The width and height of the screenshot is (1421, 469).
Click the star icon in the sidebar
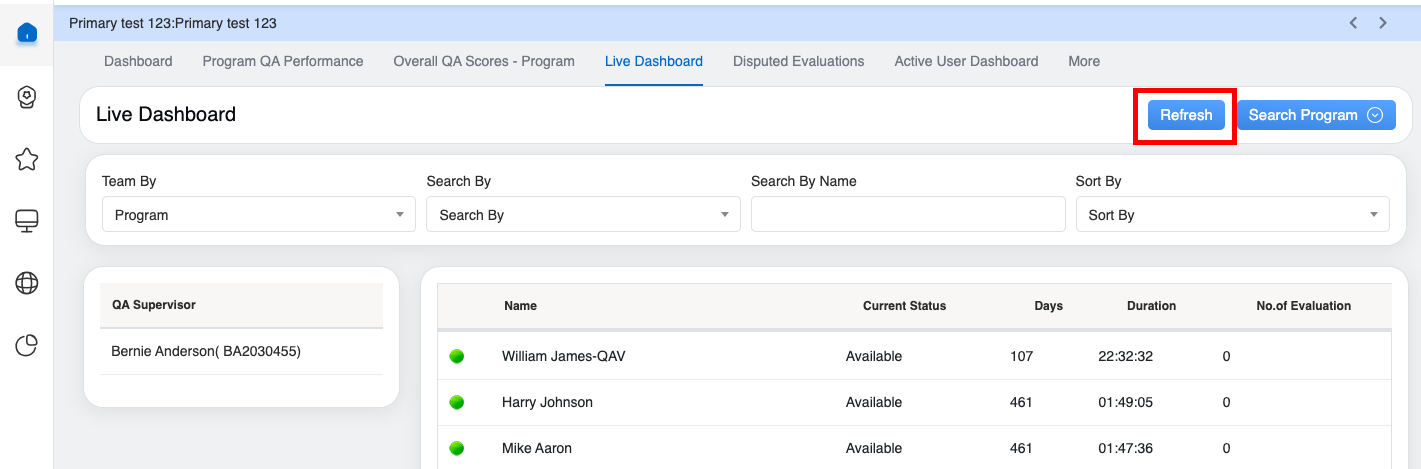[x=27, y=159]
